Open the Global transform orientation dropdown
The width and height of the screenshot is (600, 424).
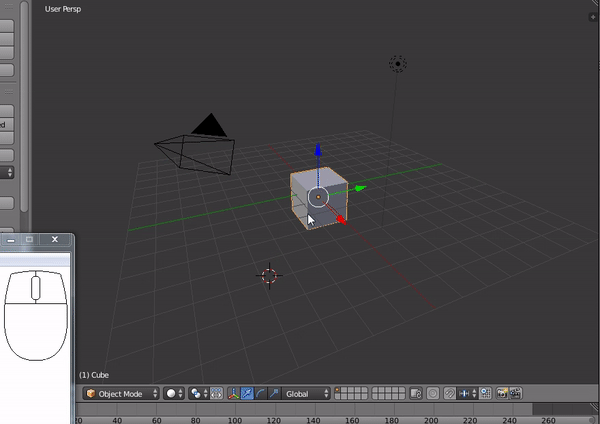(x=307, y=394)
